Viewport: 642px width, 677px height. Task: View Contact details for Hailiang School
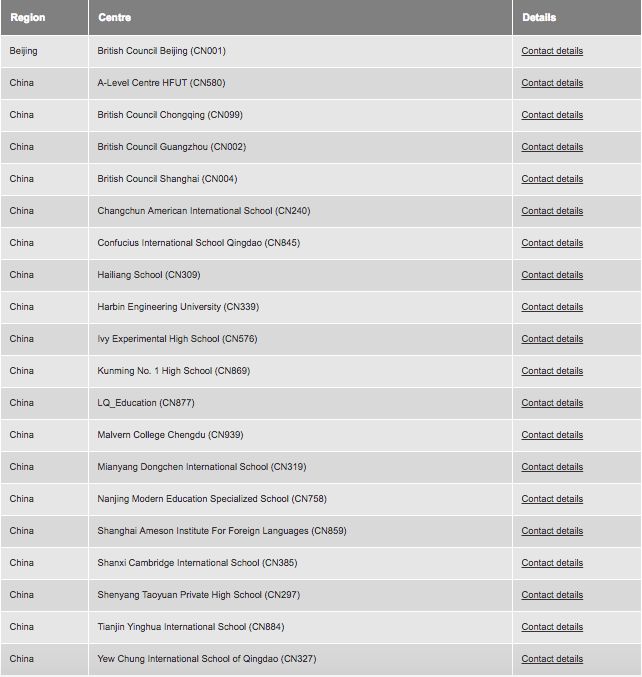tap(552, 275)
